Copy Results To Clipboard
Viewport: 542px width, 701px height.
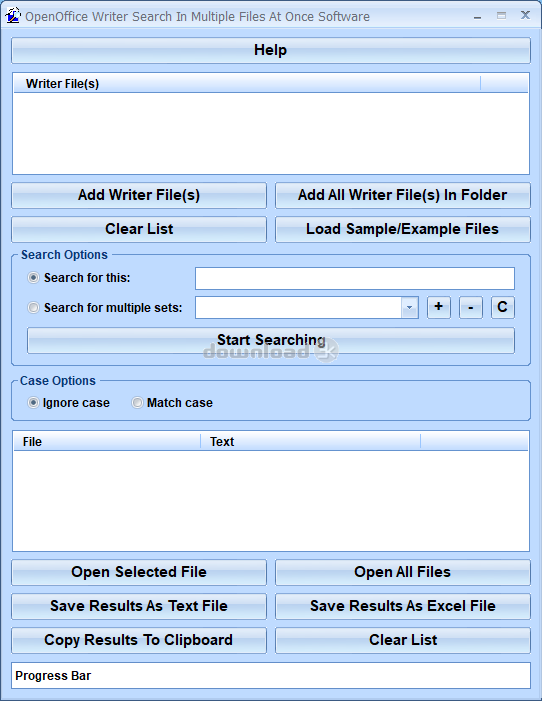[x=139, y=640]
